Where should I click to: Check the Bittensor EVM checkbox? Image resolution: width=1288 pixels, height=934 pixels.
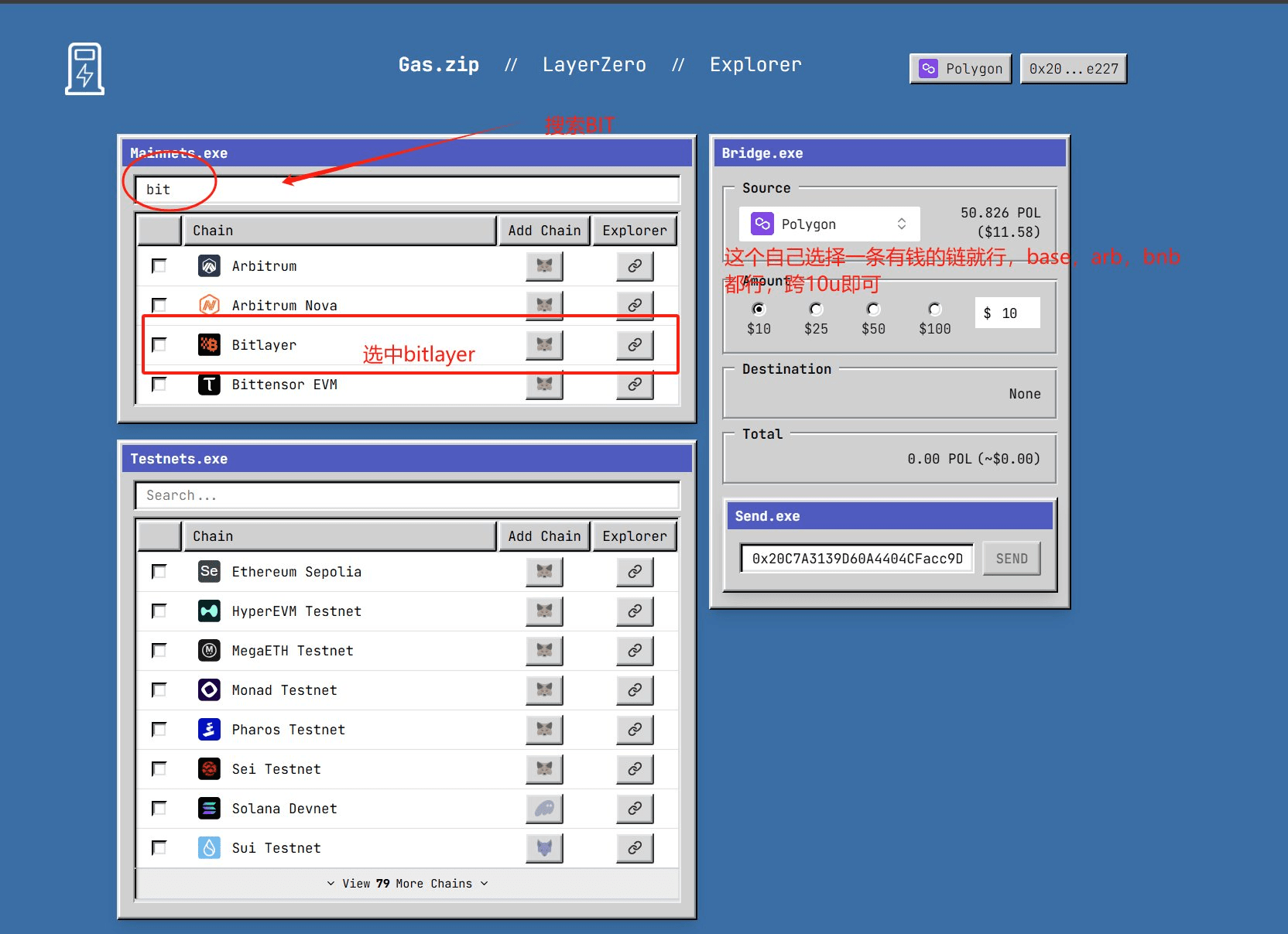(x=159, y=385)
